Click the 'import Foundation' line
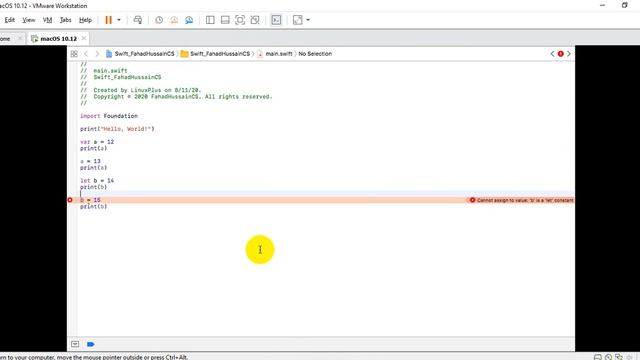Viewport: 640px width, 360px height. point(109,116)
